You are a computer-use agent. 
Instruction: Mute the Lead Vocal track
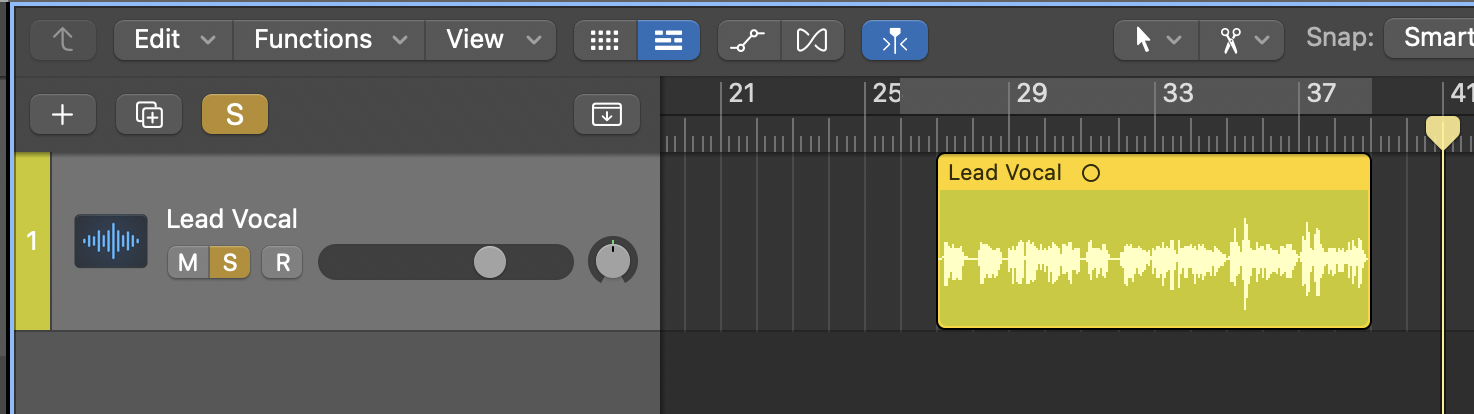point(188,263)
